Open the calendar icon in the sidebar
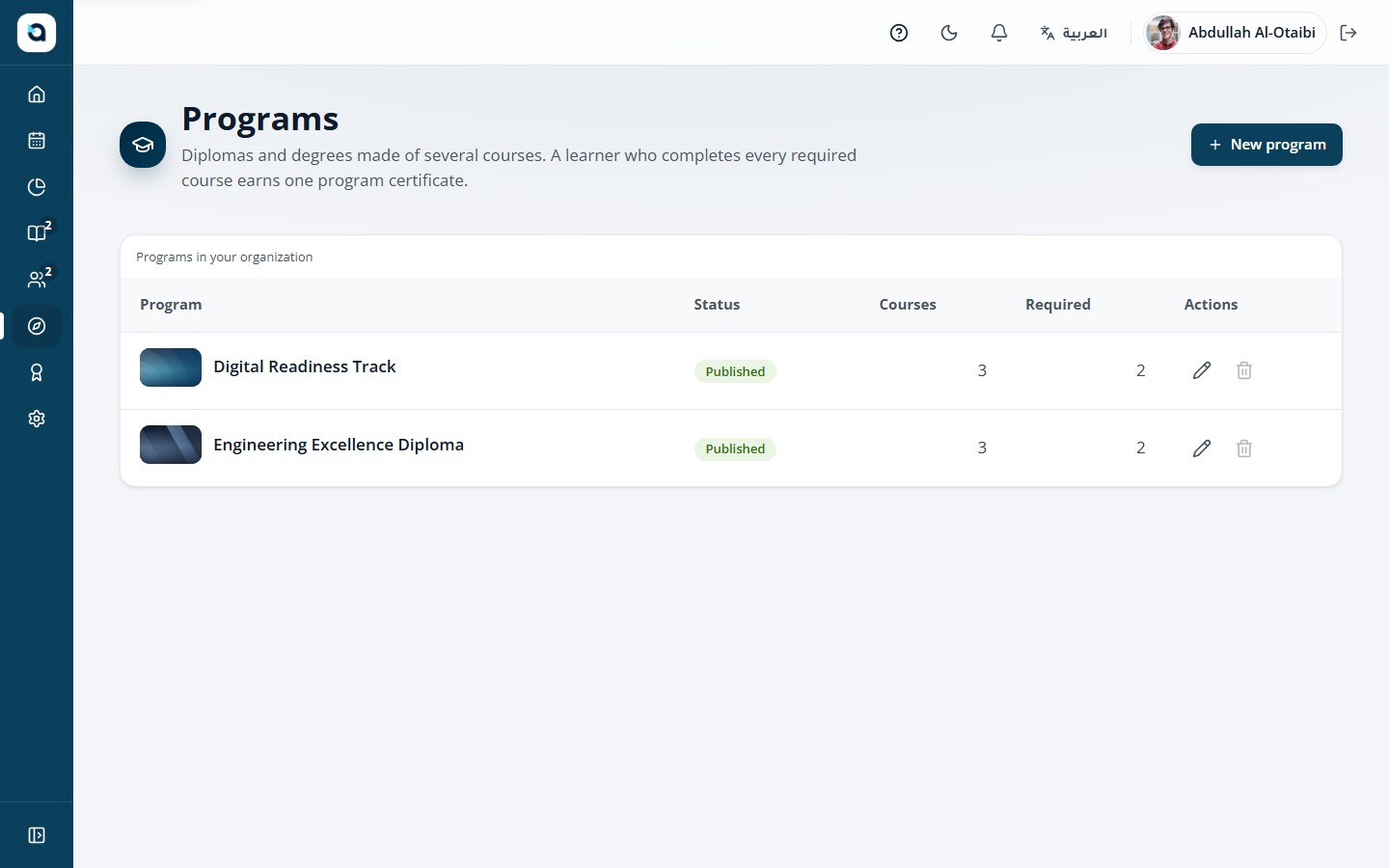The height and width of the screenshot is (868, 1389). [37, 141]
